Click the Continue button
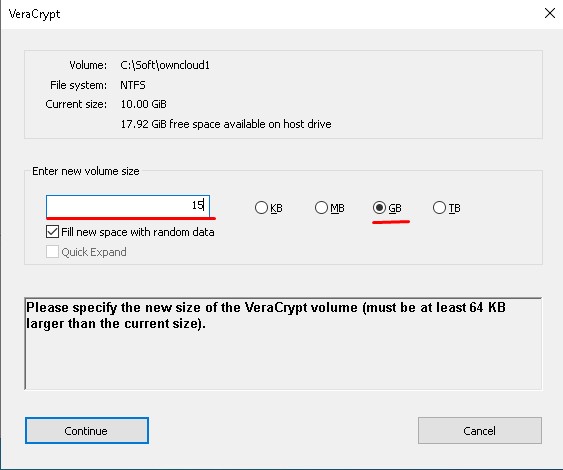 87,431
